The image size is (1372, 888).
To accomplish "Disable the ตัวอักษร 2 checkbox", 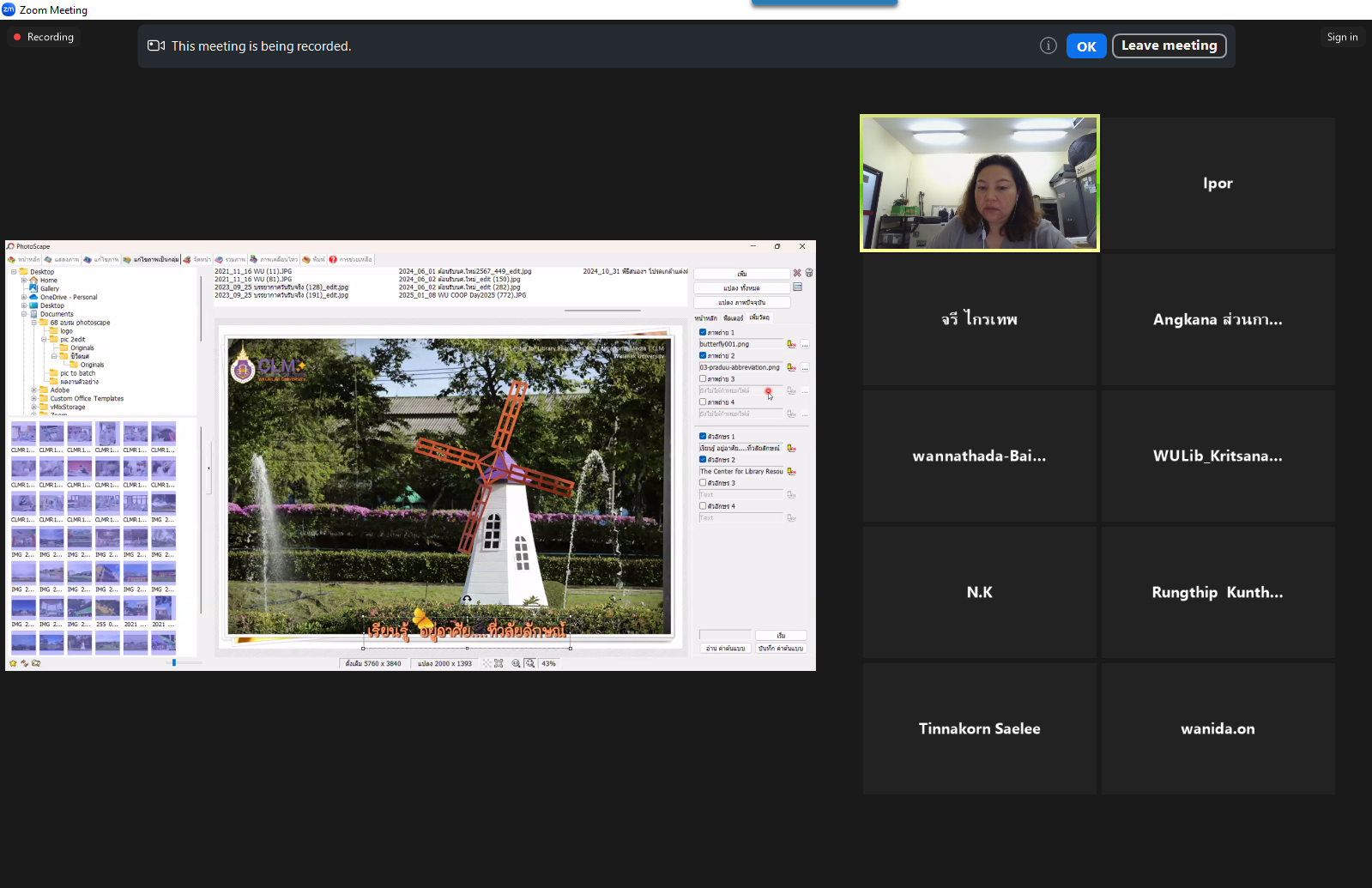I will tap(703, 460).
